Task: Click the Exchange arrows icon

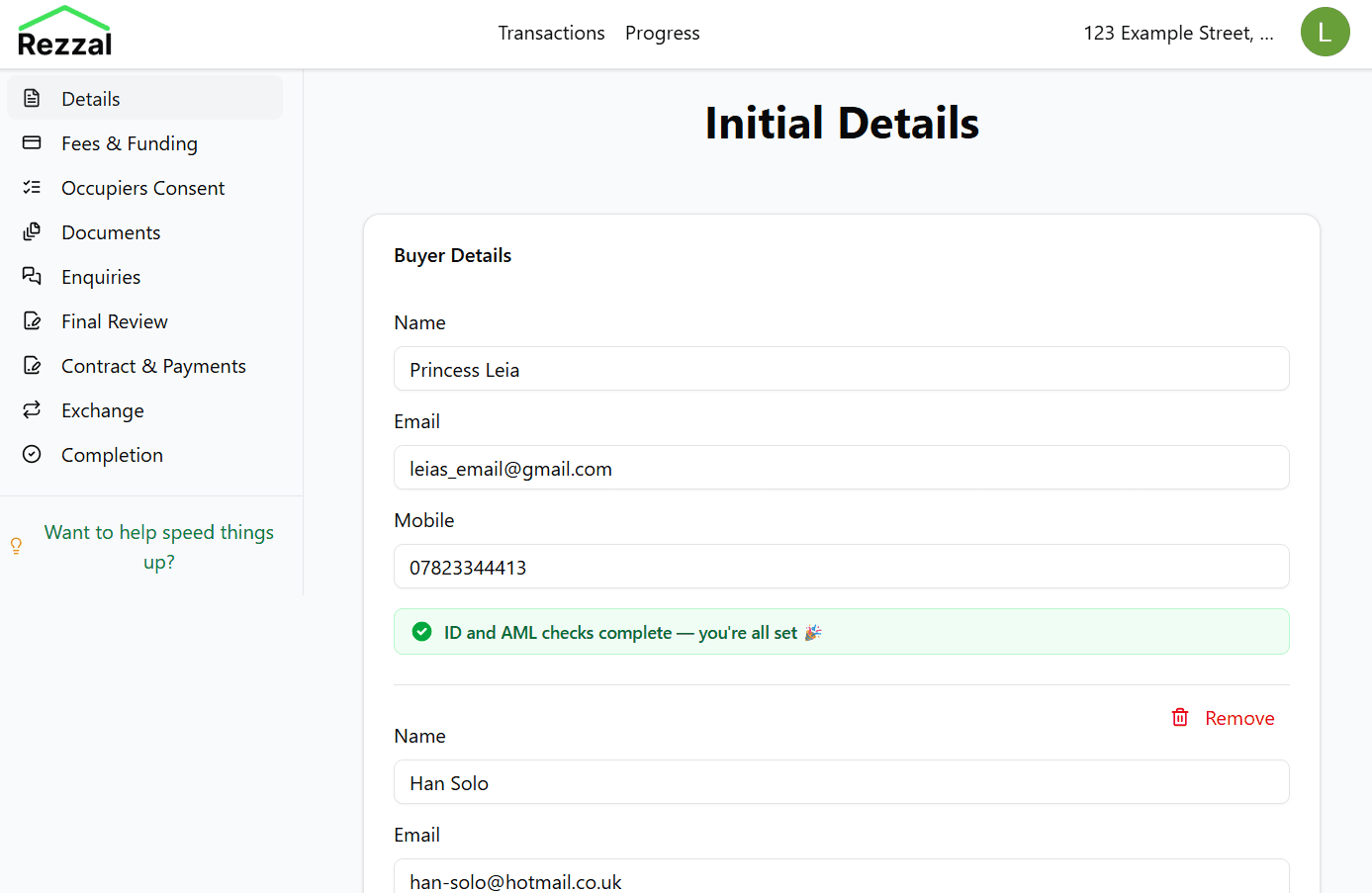Action: click(34, 409)
